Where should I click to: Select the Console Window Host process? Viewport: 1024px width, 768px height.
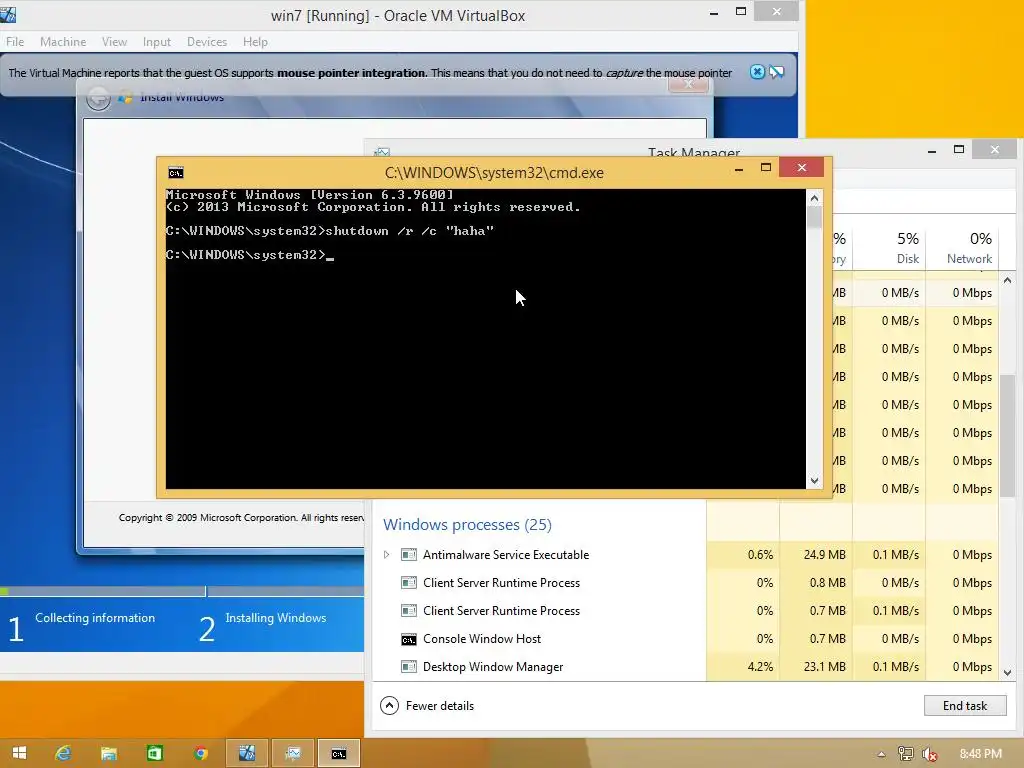pos(482,639)
